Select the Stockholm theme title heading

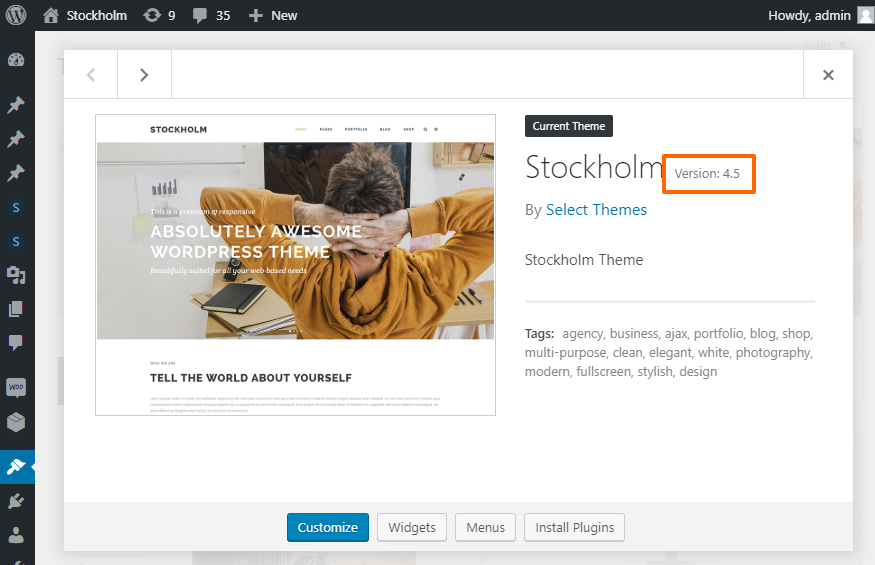point(594,167)
